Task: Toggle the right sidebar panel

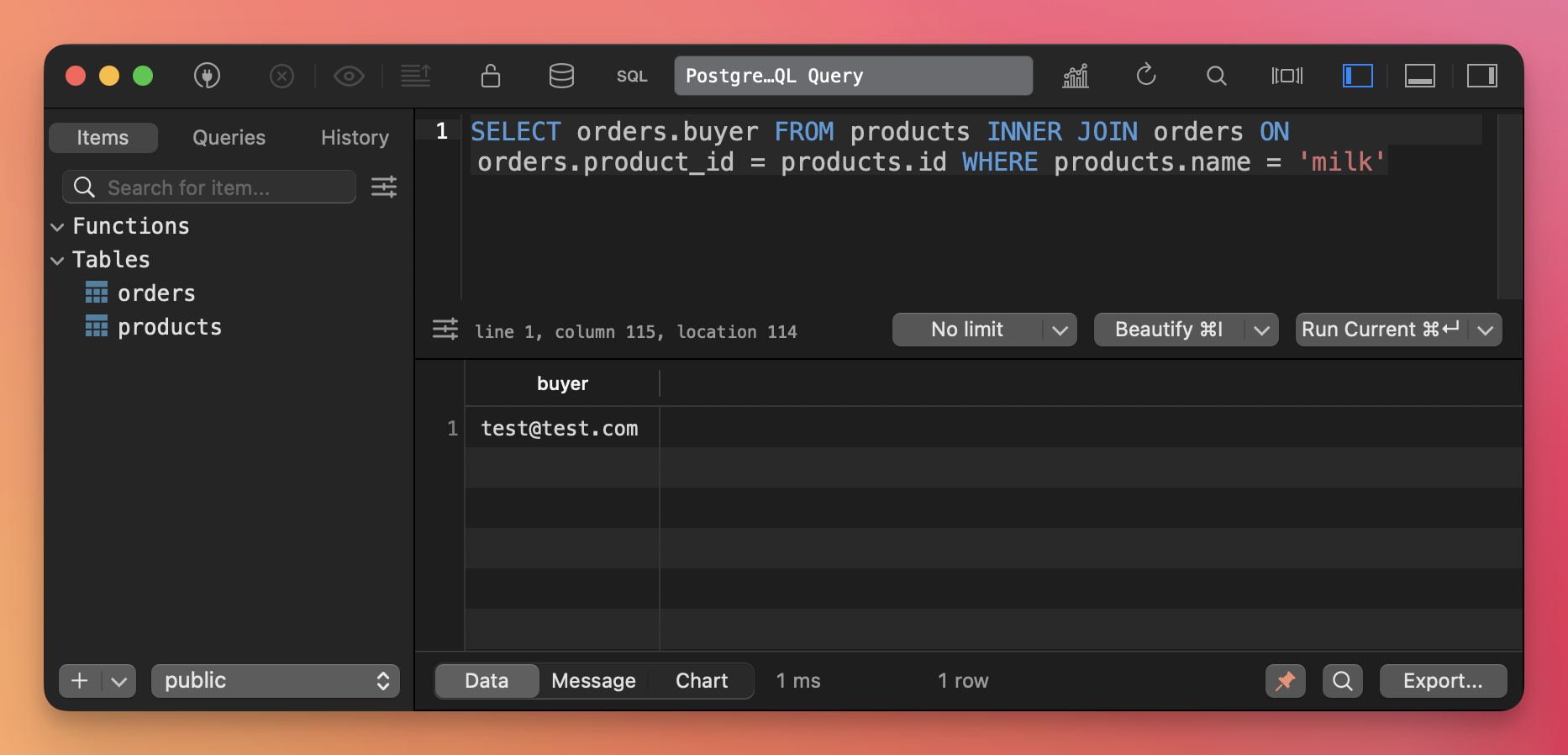Action: pyautogui.click(x=1481, y=76)
